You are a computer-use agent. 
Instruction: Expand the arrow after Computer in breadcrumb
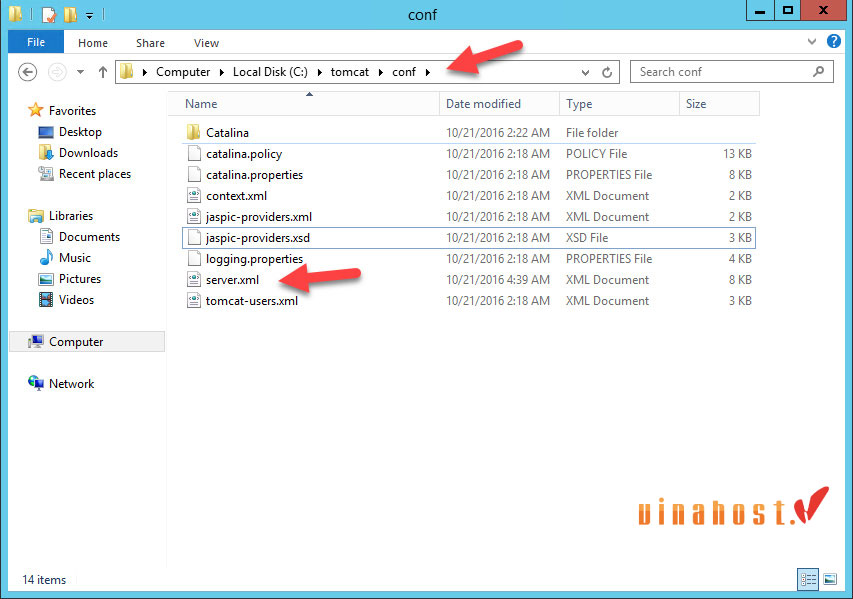point(222,72)
